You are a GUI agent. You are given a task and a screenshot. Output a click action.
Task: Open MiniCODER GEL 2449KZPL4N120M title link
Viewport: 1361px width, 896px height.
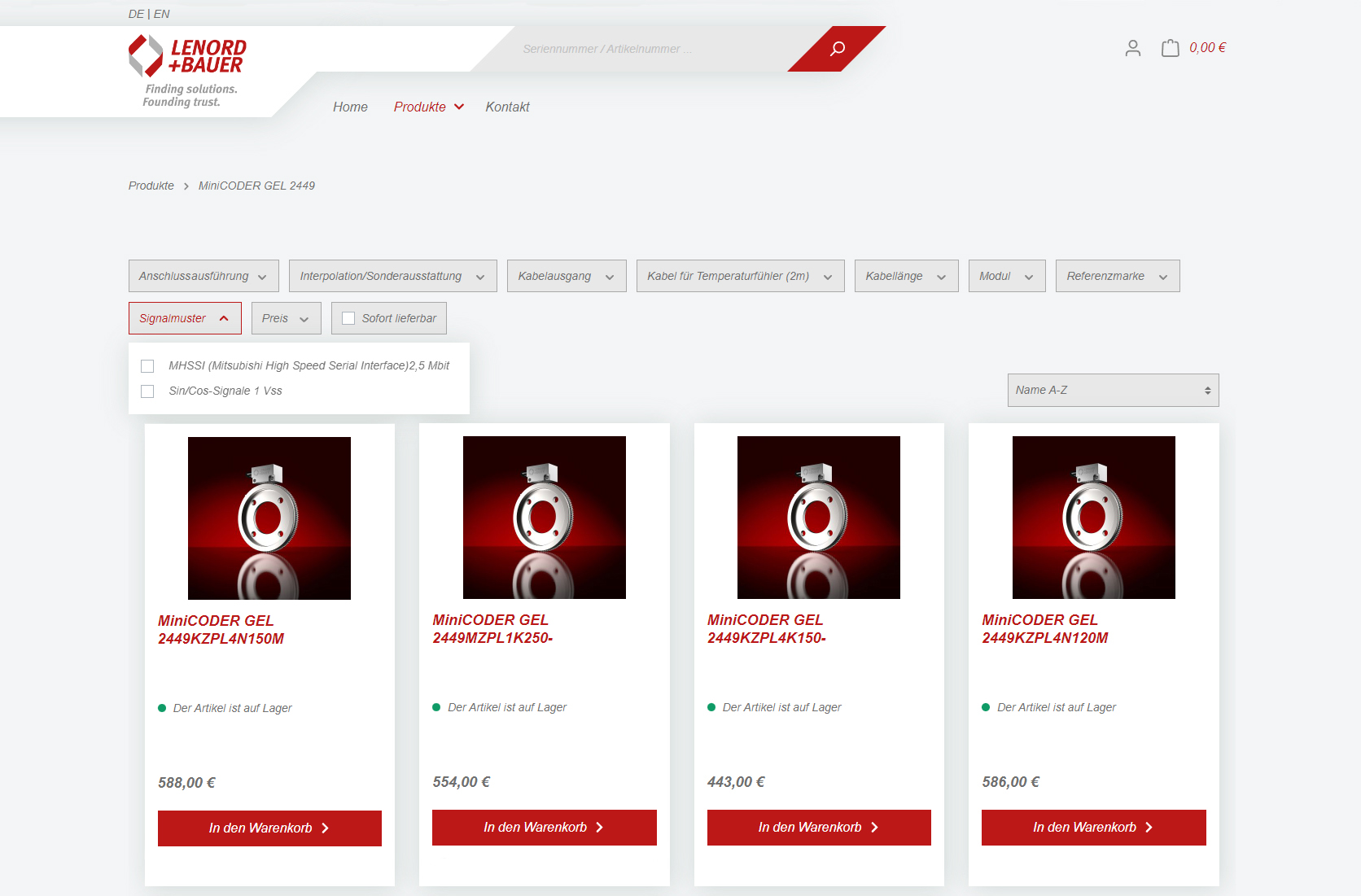click(1045, 629)
